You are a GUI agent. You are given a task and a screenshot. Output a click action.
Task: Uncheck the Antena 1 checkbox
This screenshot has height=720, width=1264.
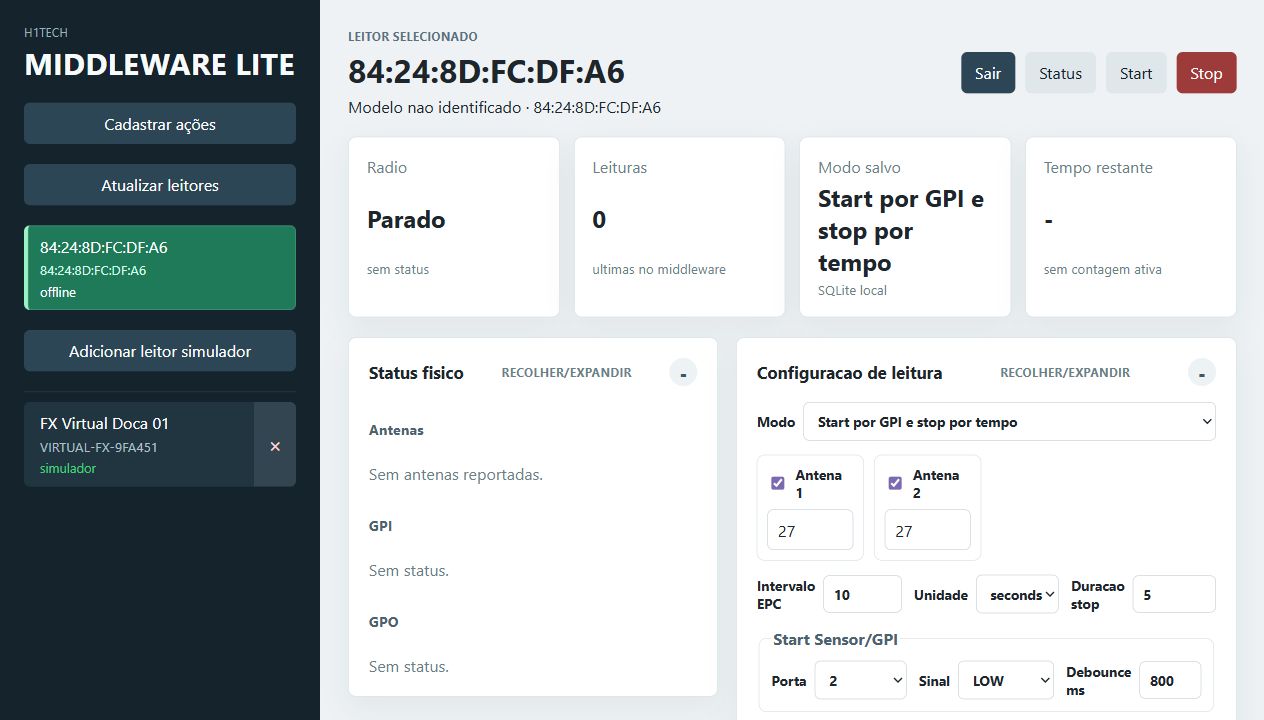pyautogui.click(x=778, y=483)
